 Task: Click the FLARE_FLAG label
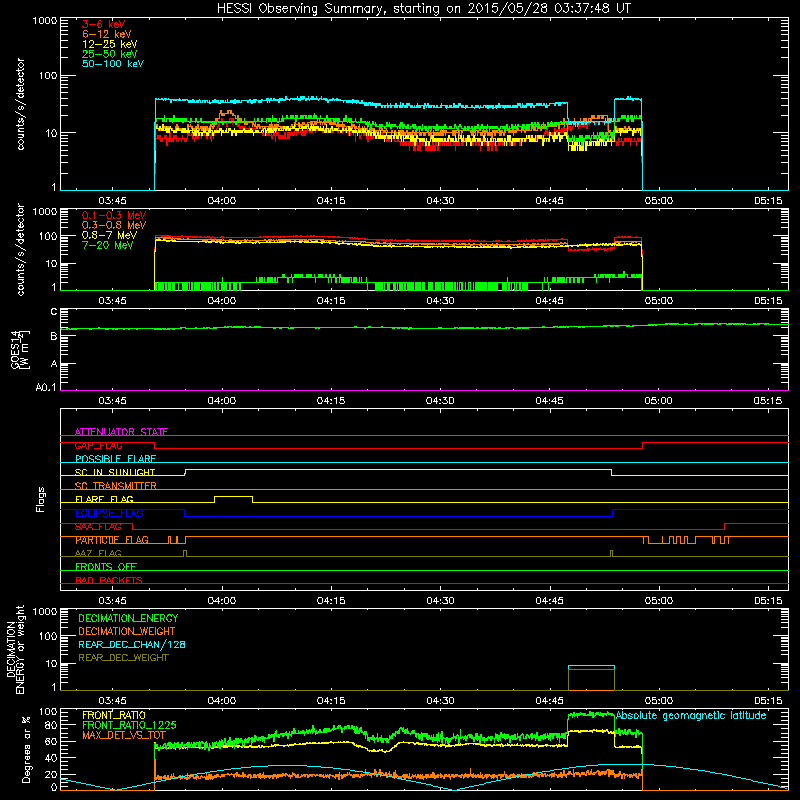tap(104, 499)
